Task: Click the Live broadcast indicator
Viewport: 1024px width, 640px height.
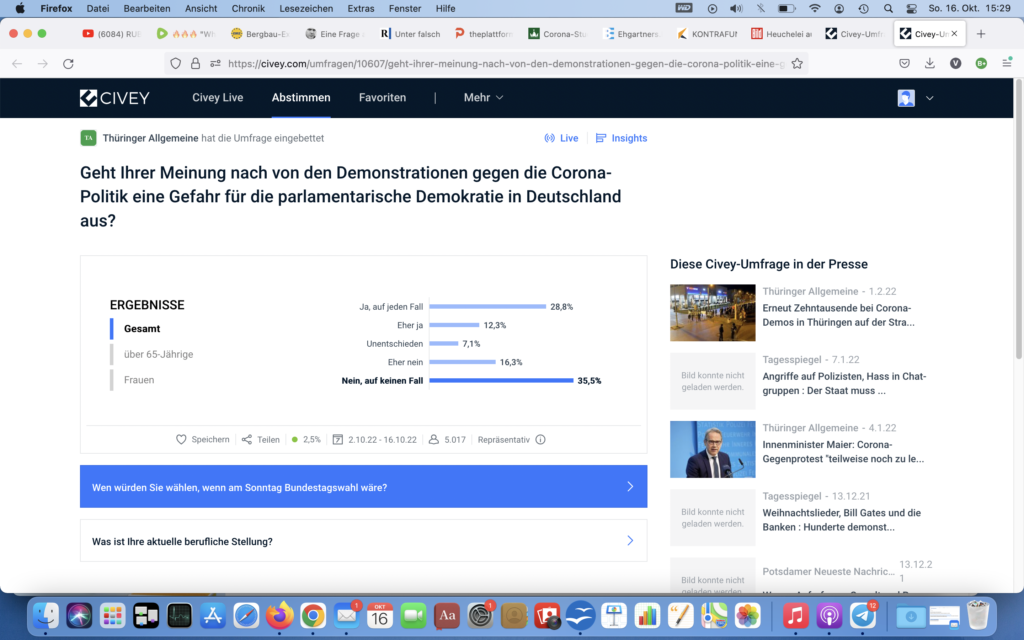Action: coord(561,138)
